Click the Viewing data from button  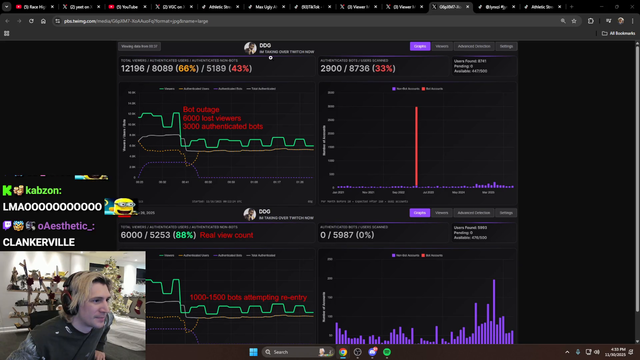click(x=140, y=46)
